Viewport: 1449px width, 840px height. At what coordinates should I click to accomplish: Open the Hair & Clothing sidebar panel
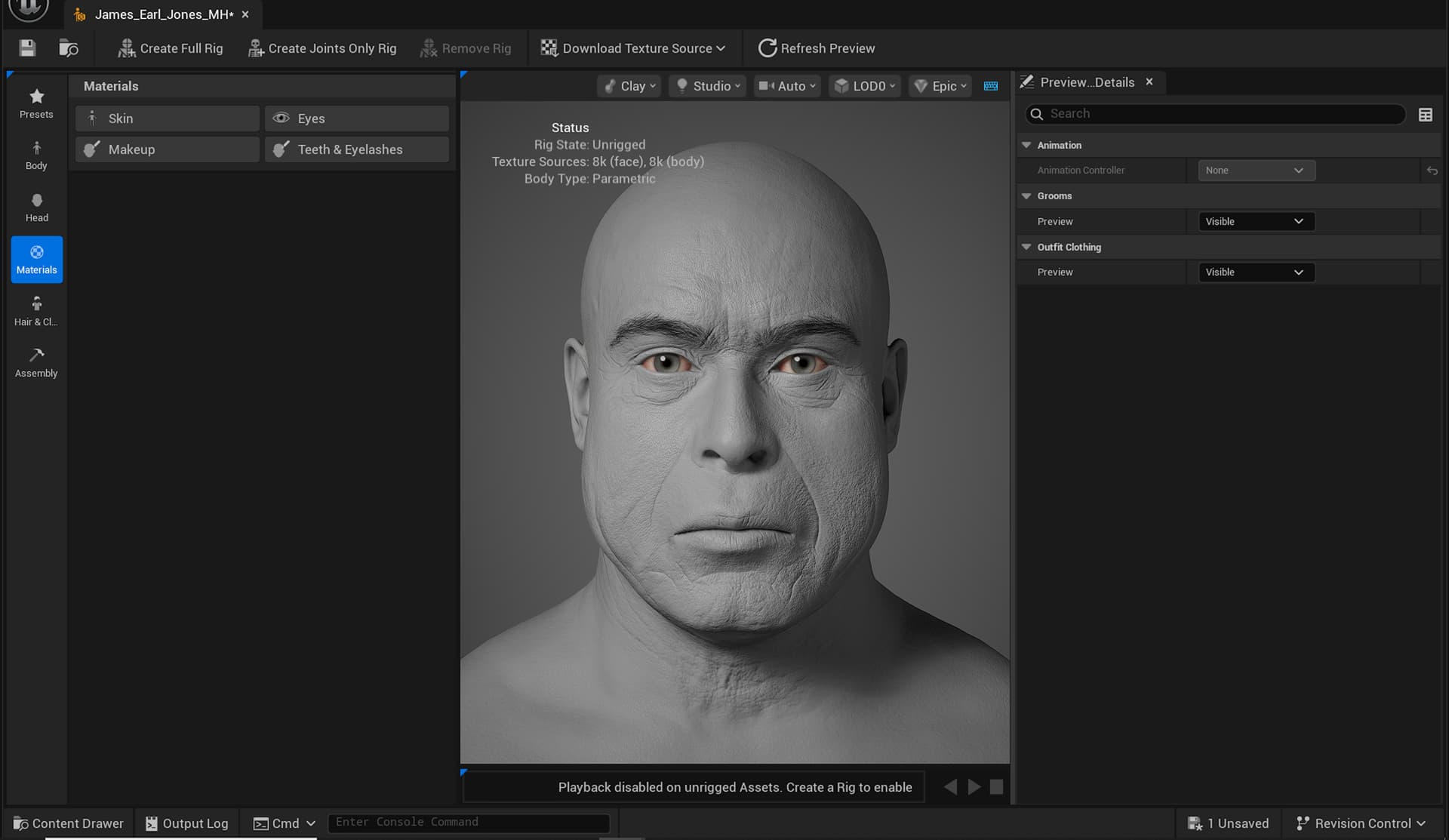(x=36, y=312)
